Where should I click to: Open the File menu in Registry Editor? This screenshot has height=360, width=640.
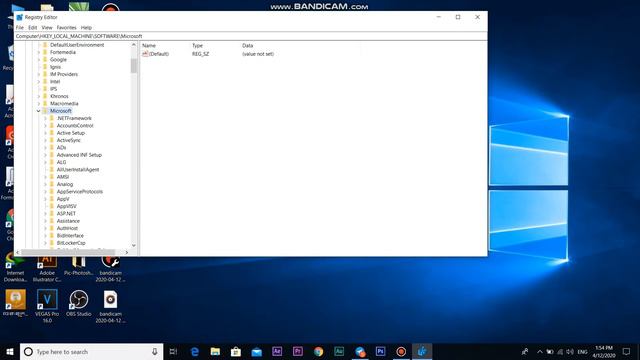point(20,27)
